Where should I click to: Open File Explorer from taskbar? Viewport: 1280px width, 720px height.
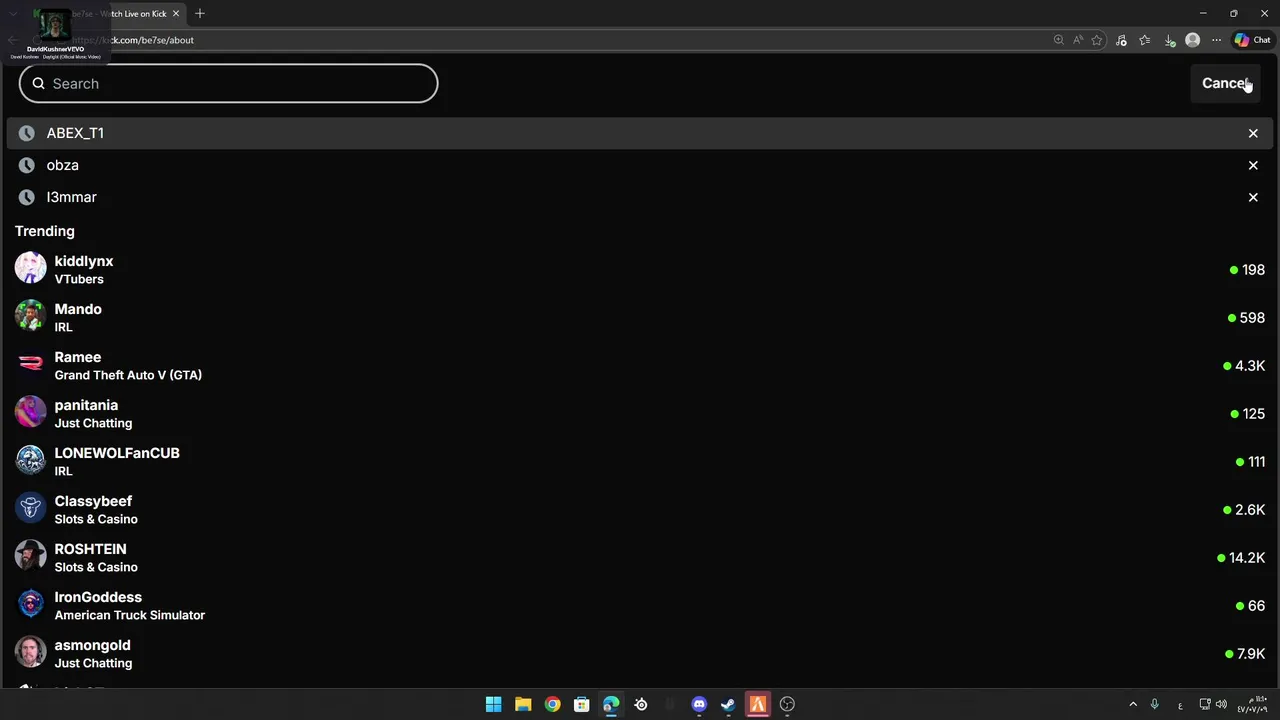point(523,704)
